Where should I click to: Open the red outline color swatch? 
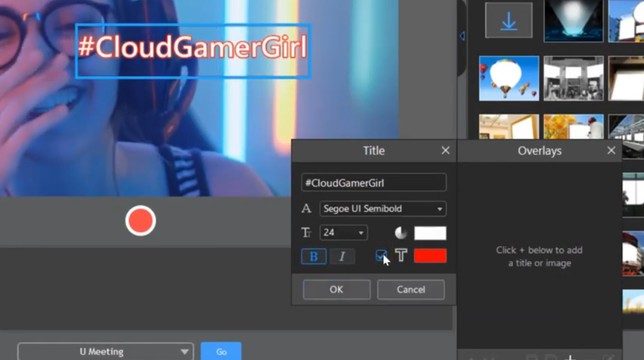coord(430,256)
